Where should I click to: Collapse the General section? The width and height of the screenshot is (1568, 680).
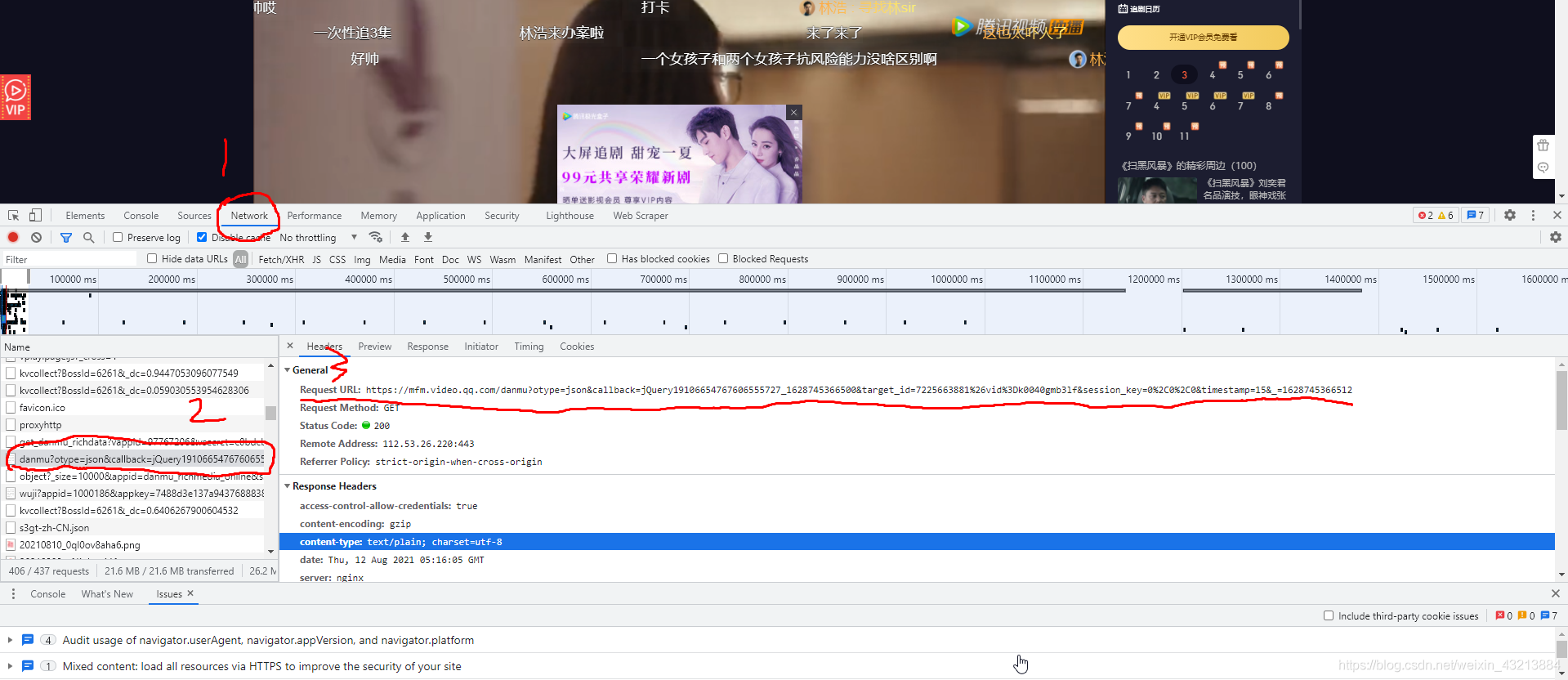288,370
